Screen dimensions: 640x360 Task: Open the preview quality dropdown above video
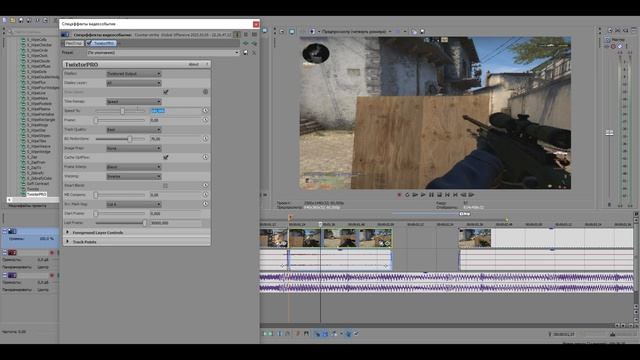357,31
